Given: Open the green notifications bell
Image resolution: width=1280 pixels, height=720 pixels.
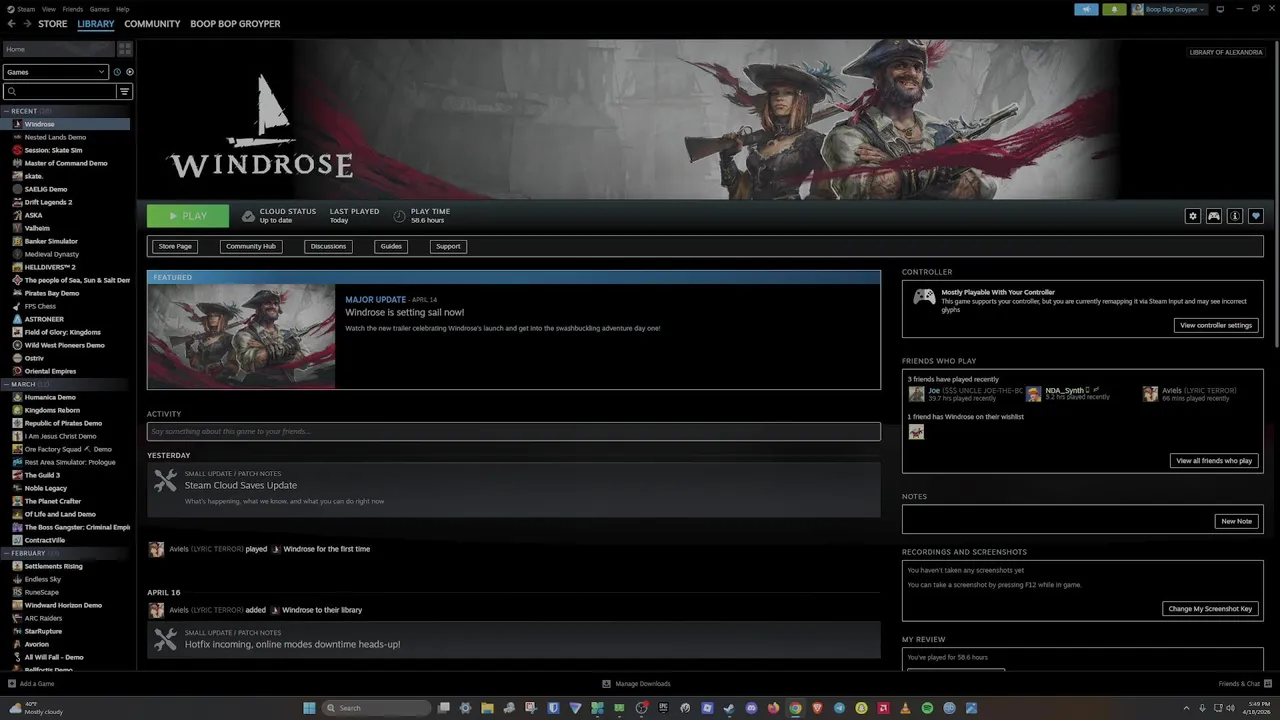Looking at the screenshot, I should point(1114,9).
